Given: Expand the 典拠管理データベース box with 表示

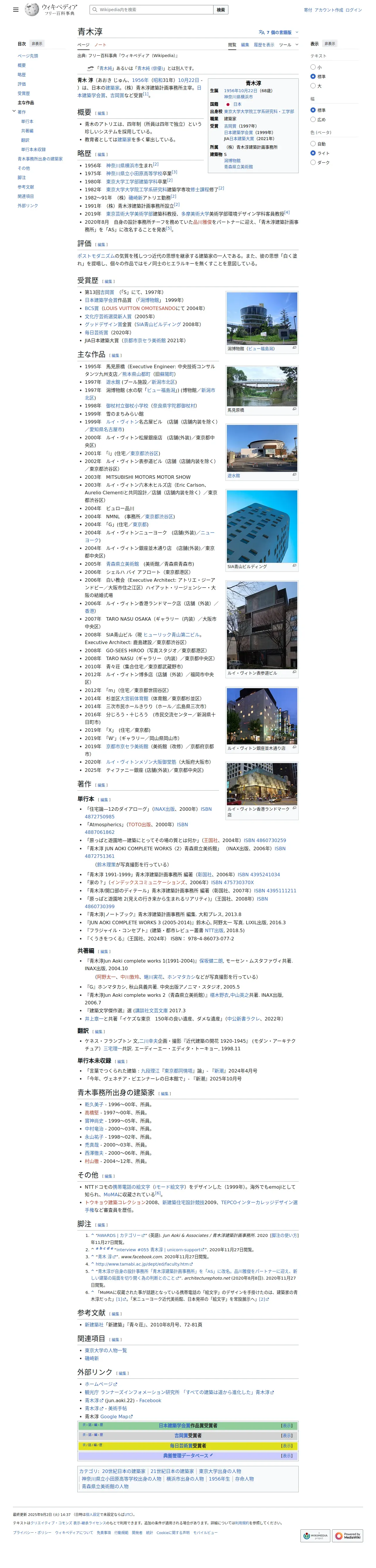Looking at the screenshot, I should (x=286, y=1455).
